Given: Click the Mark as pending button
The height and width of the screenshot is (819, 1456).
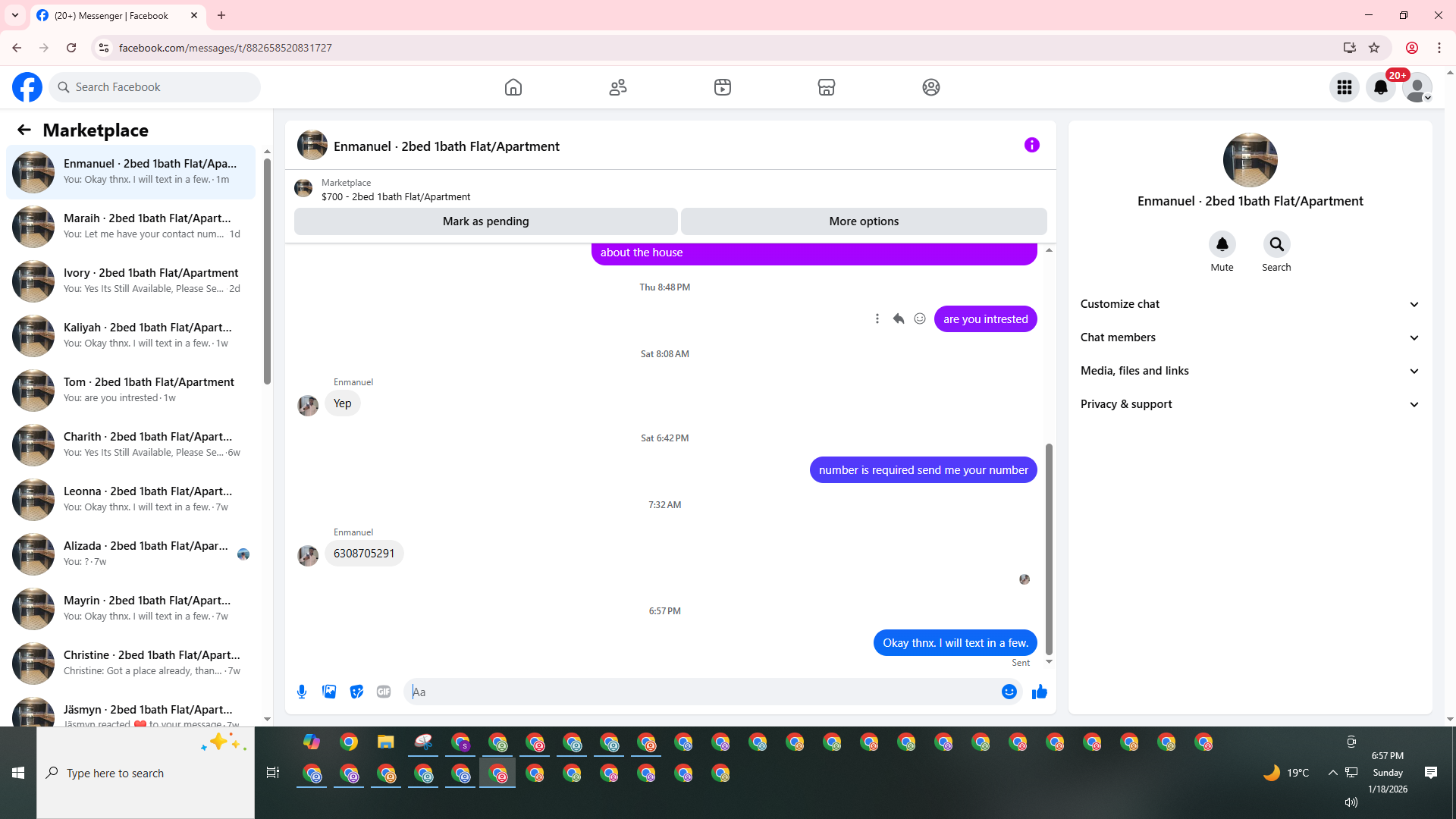Looking at the screenshot, I should click(485, 221).
